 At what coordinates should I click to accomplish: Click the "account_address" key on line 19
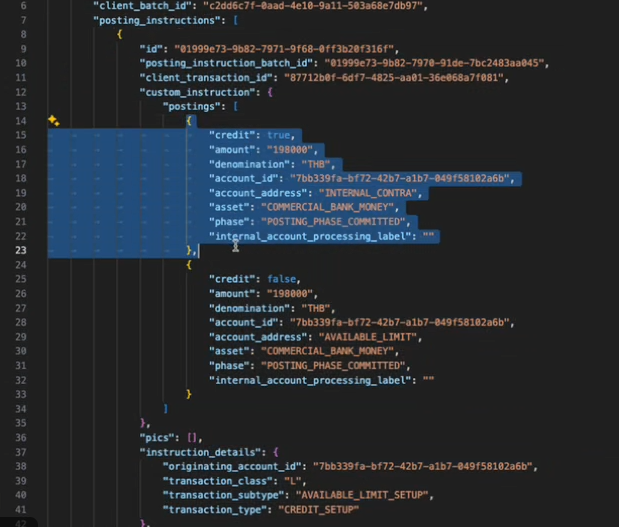coord(258,193)
